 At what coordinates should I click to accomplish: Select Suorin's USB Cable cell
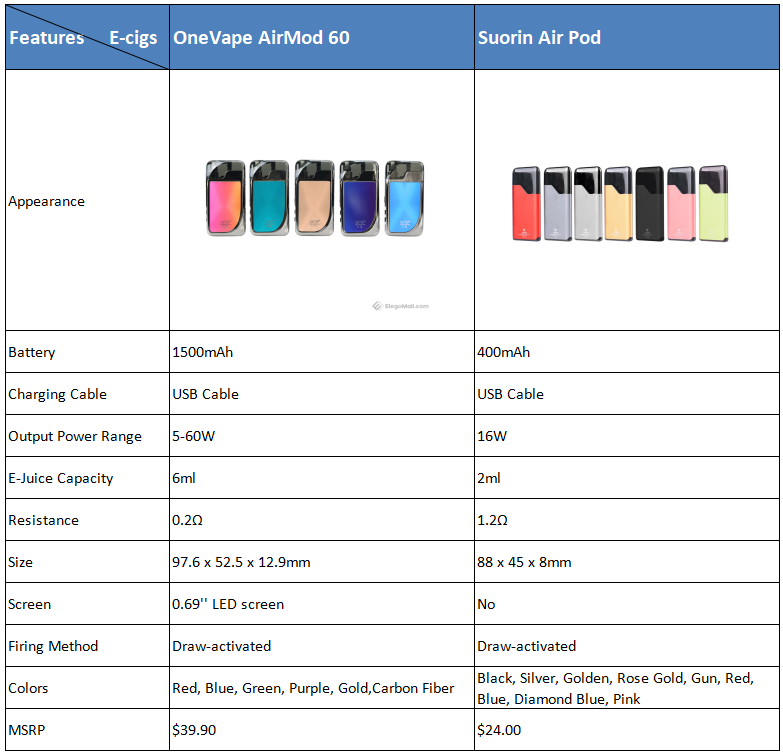click(627, 393)
